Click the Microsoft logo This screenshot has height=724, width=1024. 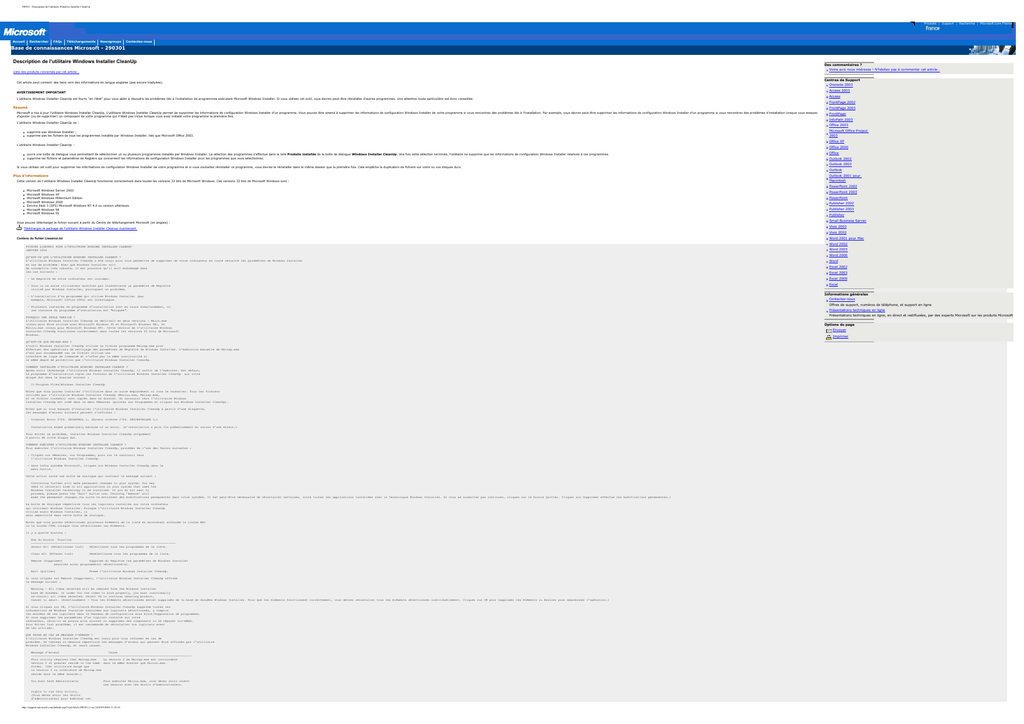click(x=24, y=32)
